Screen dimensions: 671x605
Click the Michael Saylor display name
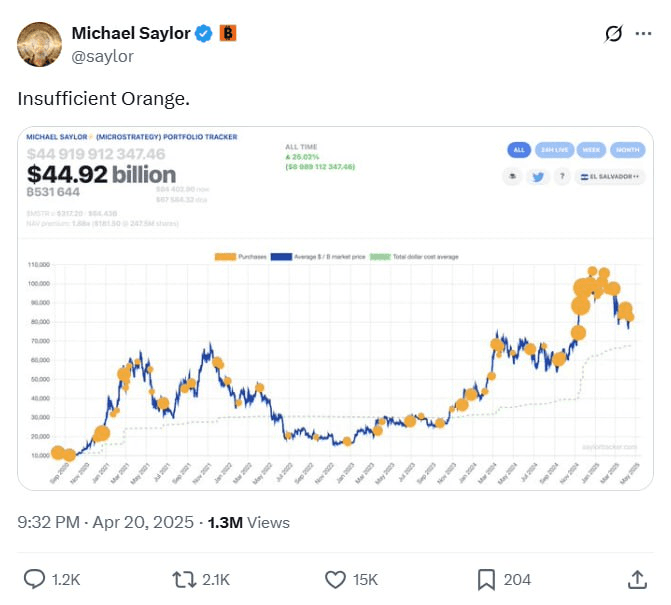coord(130,34)
